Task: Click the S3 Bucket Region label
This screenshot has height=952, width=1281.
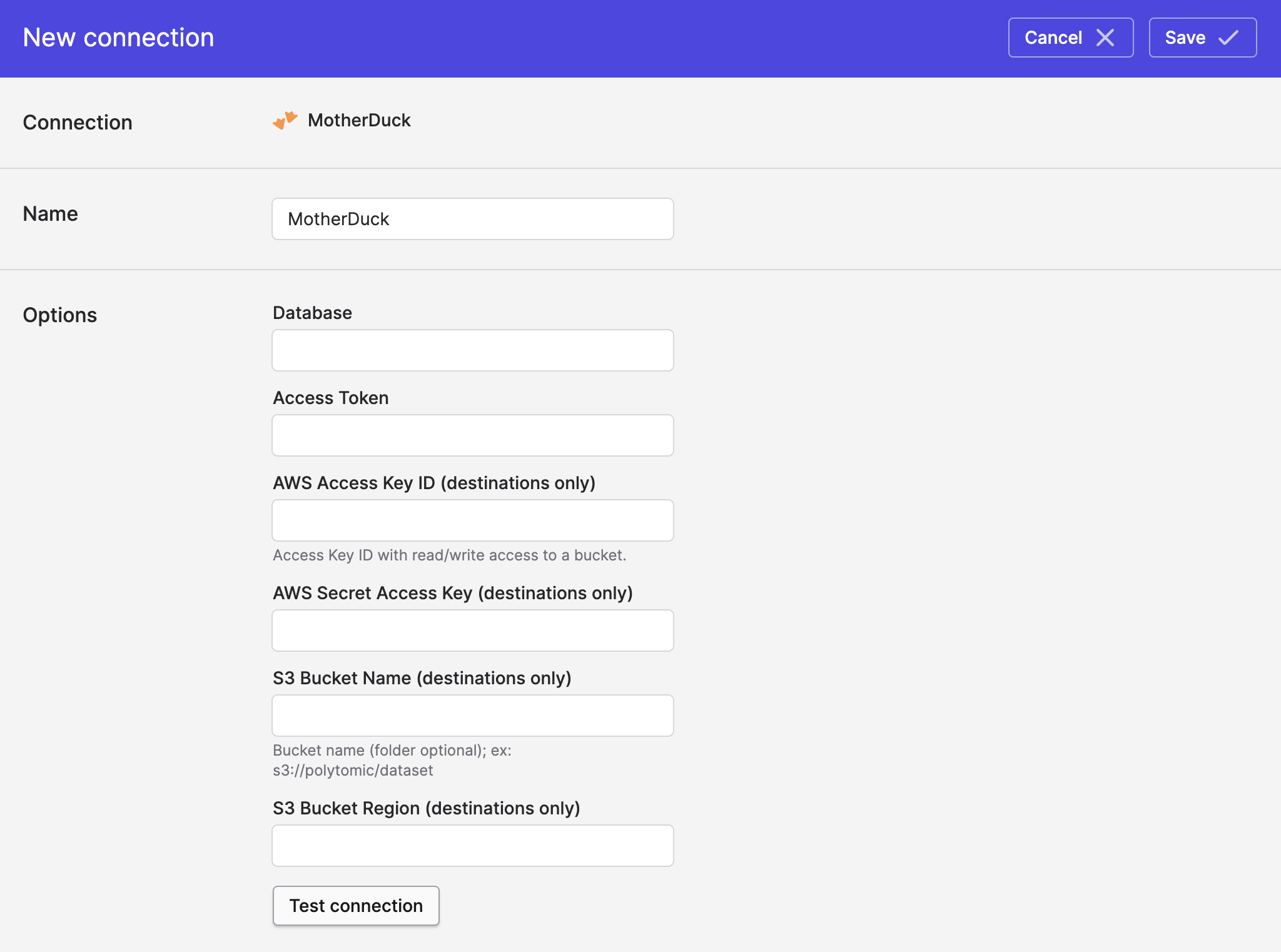Action: [426, 808]
